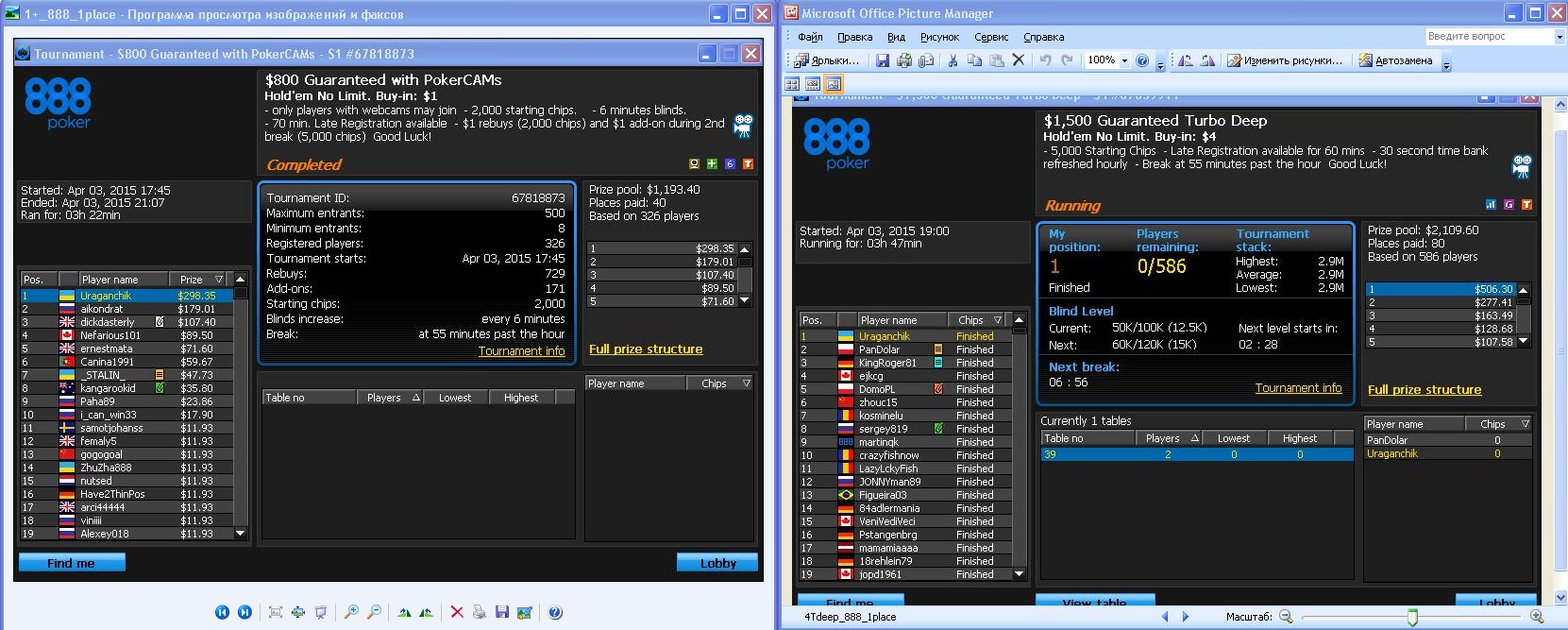Switch to thumbnail view in Picture Manager
The width and height of the screenshot is (1568, 630).
click(793, 84)
